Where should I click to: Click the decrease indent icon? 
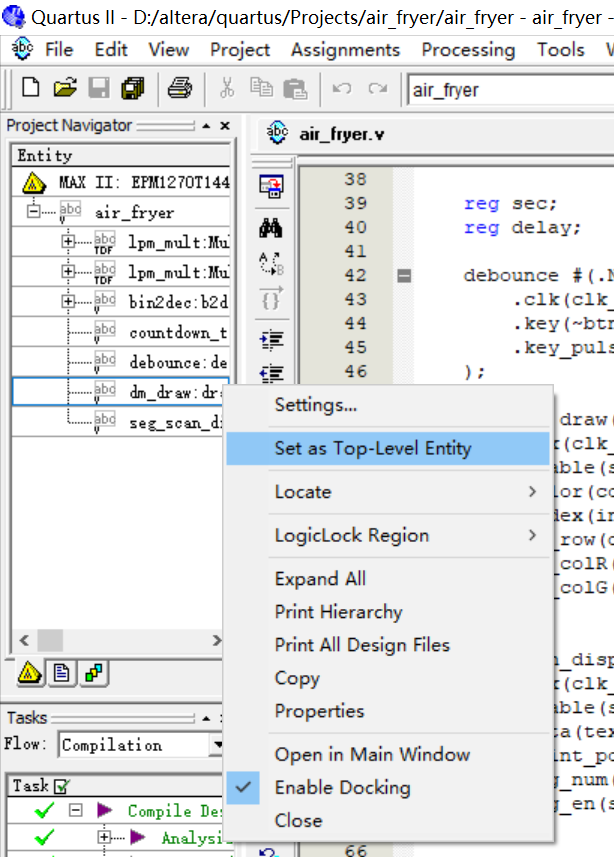coord(272,373)
